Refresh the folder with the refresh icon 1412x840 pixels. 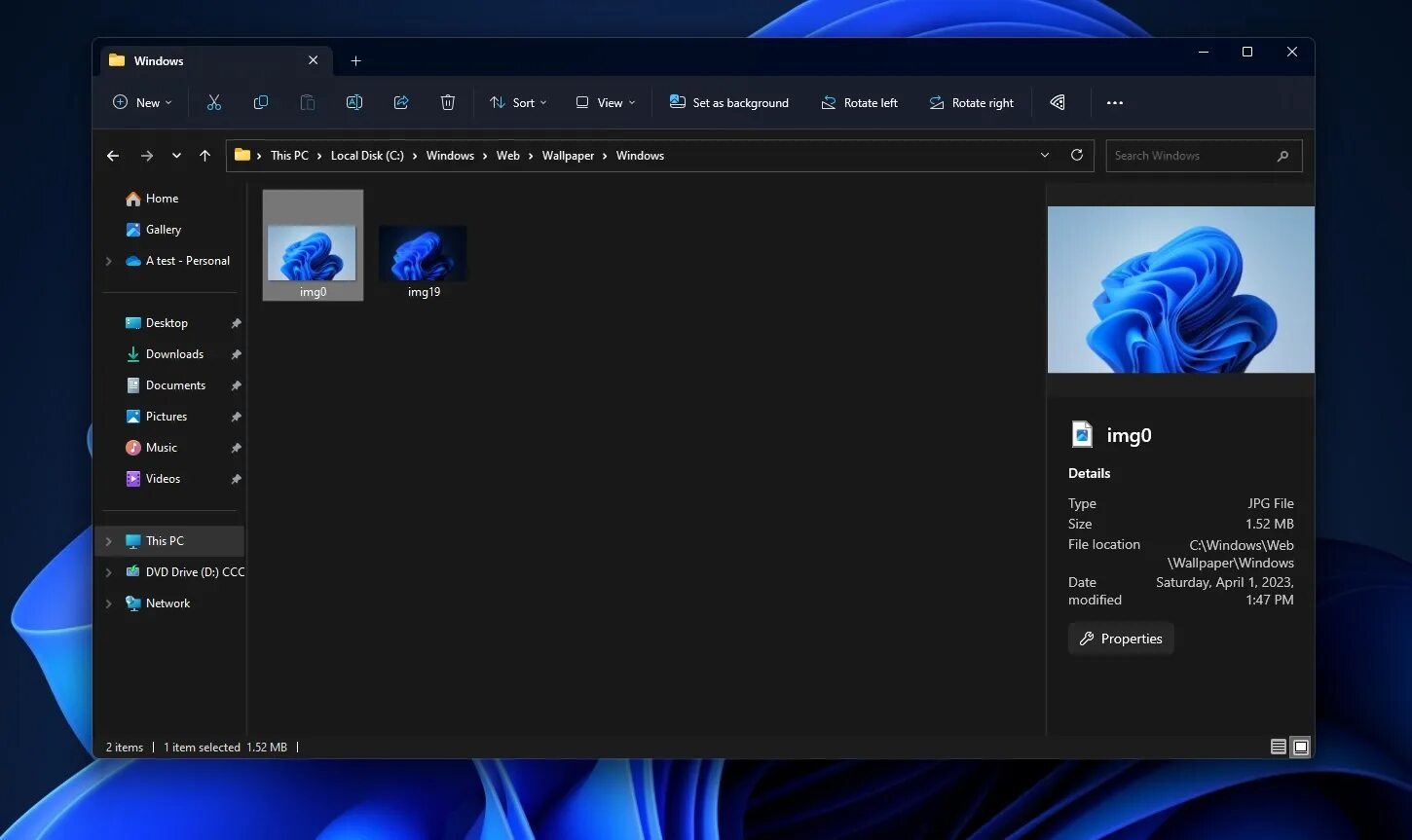click(x=1077, y=155)
